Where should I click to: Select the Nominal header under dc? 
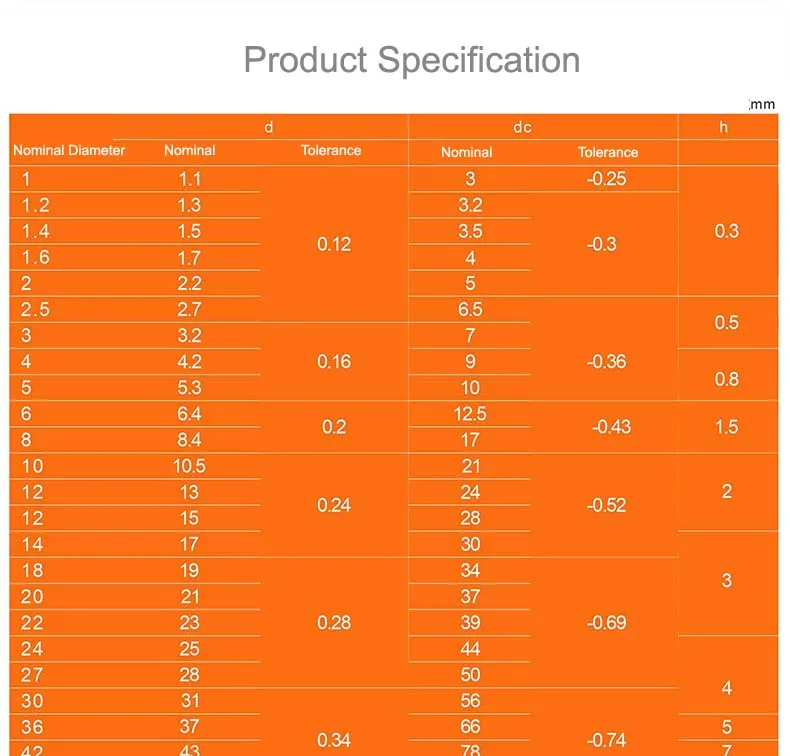[x=466, y=153]
